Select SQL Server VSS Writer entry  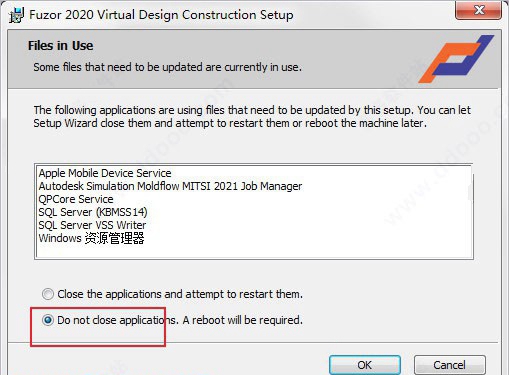(92, 225)
